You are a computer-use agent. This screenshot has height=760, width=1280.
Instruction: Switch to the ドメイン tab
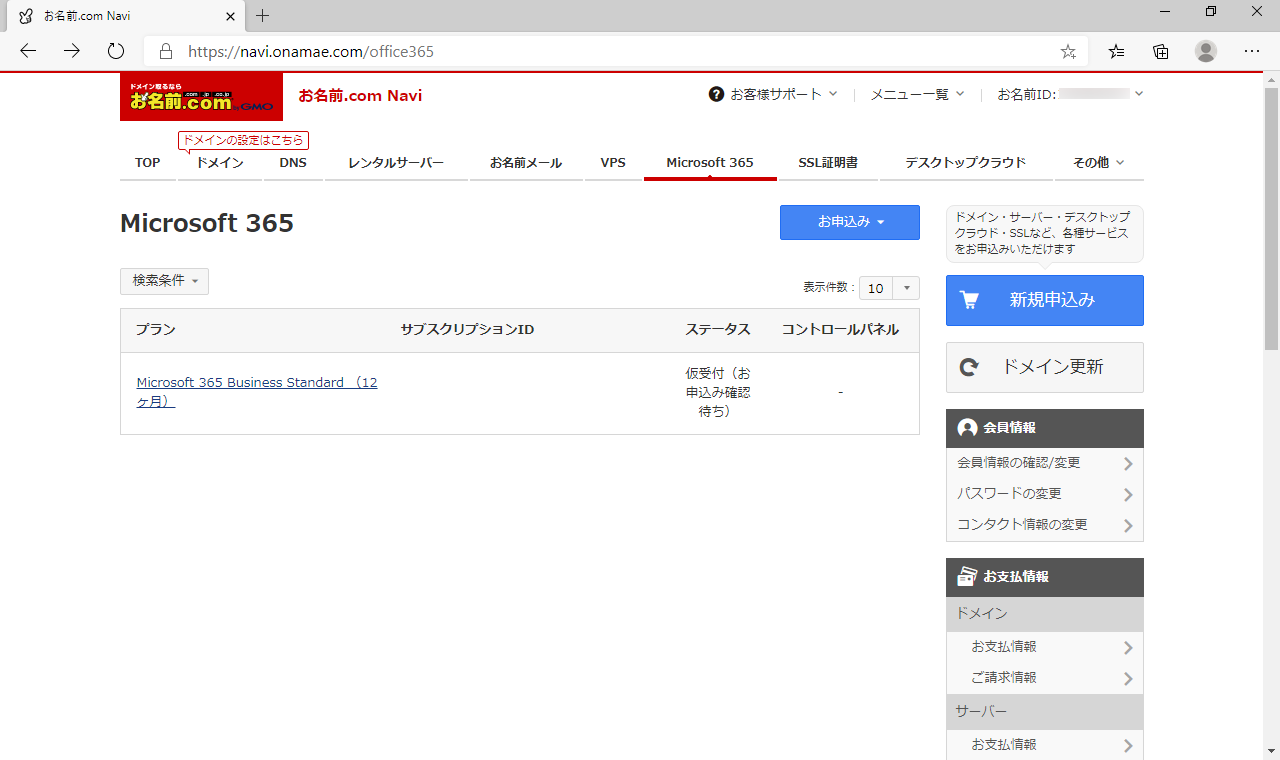coord(220,162)
